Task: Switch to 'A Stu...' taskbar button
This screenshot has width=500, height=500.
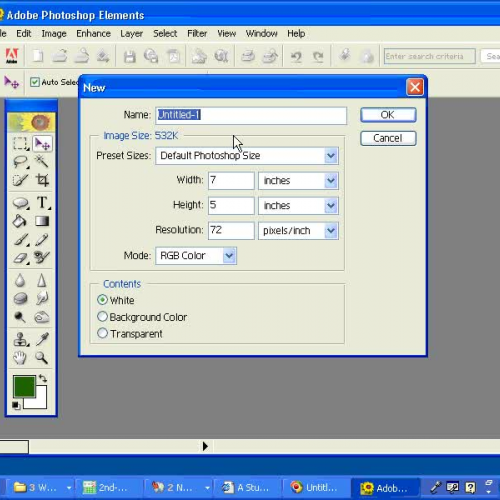Action: [x=246, y=488]
